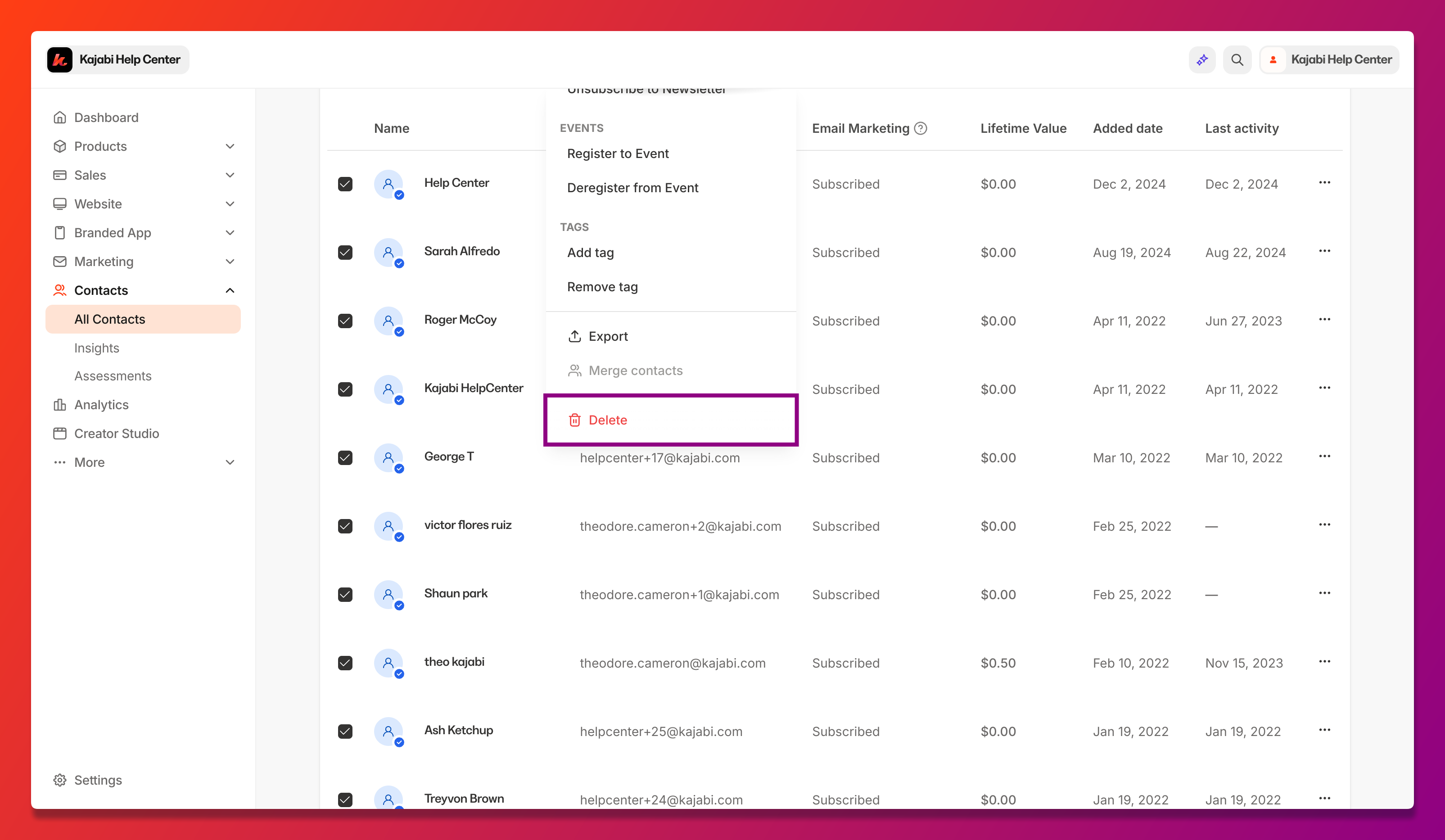Open the AI sparkle assistant icon
The image size is (1445, 840).
tap(1202, 59)
